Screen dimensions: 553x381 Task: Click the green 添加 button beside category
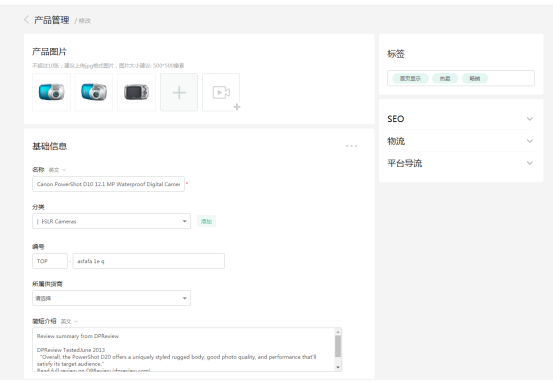(x=206, y=221)
